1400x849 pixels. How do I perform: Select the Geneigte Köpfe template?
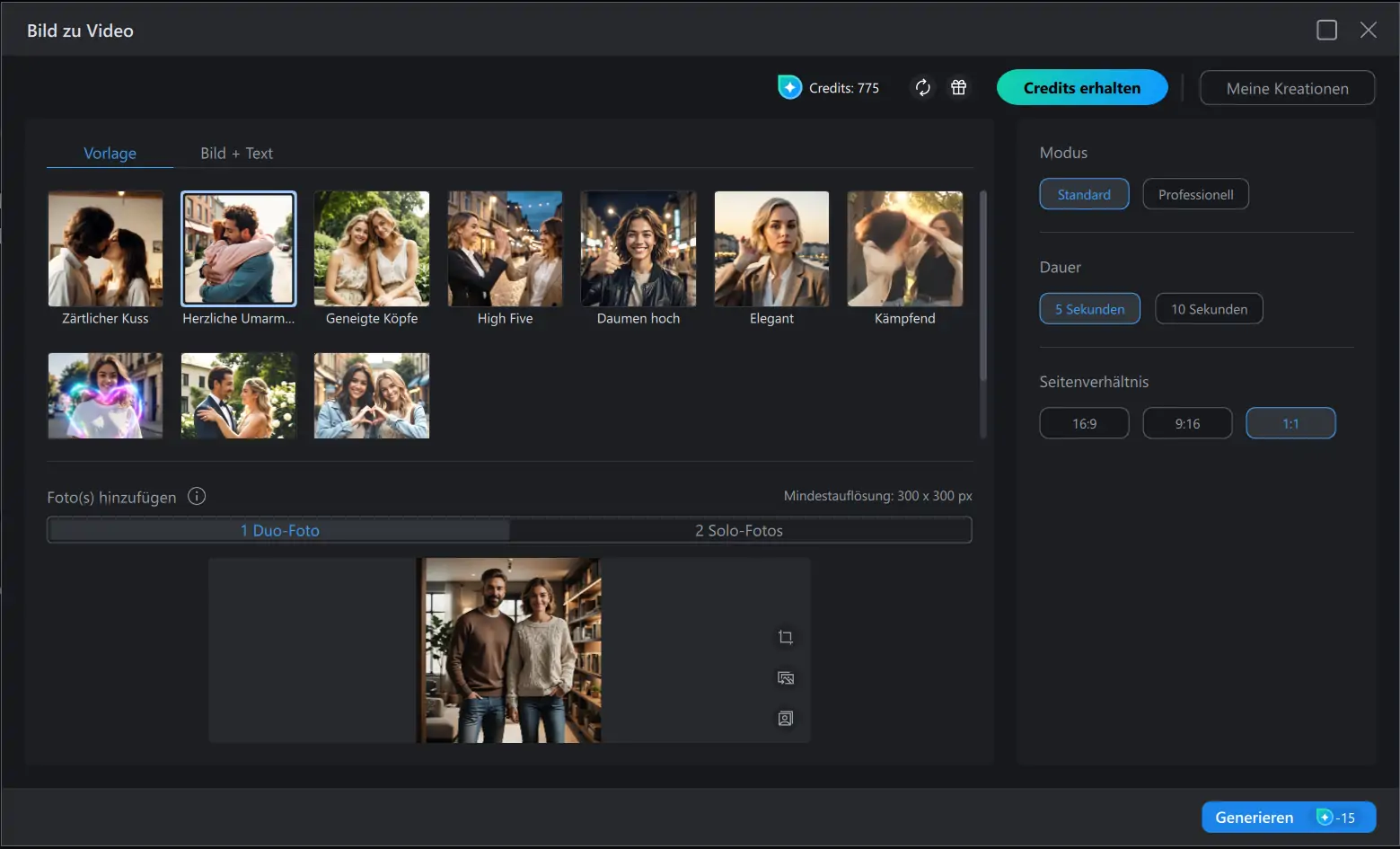pyautogui.click(x=372, y=259)
